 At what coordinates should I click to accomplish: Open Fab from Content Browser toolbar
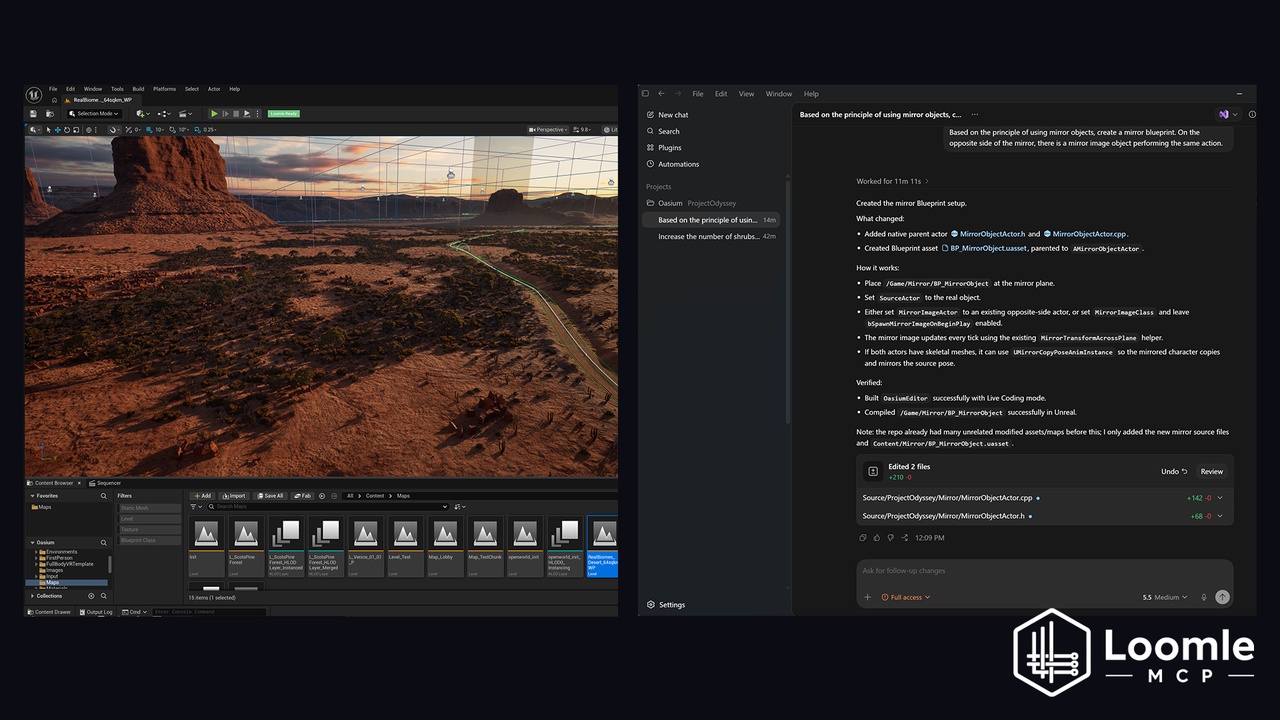302,496
